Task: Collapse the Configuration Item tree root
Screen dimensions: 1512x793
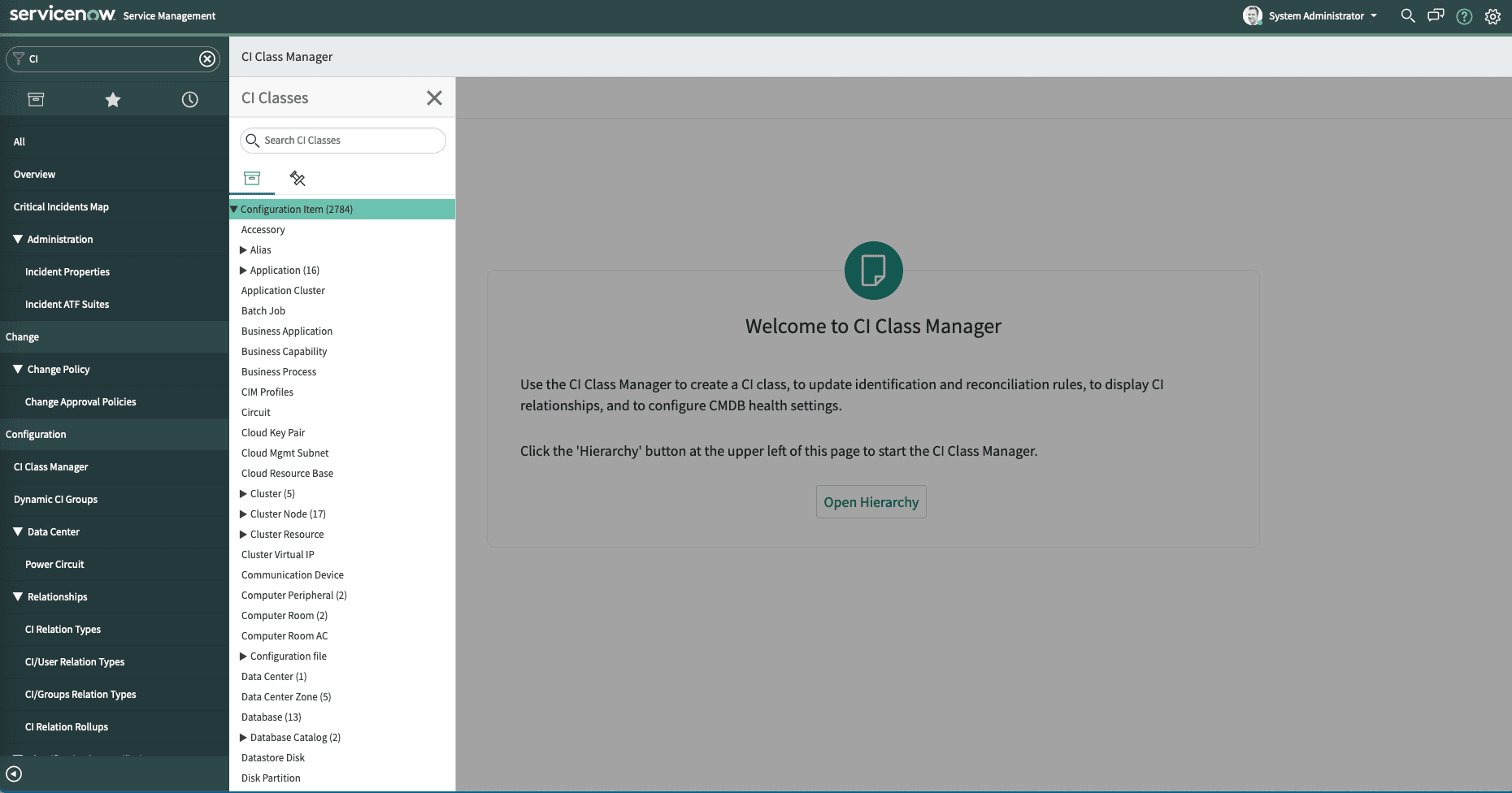Action: click(234, 209)
